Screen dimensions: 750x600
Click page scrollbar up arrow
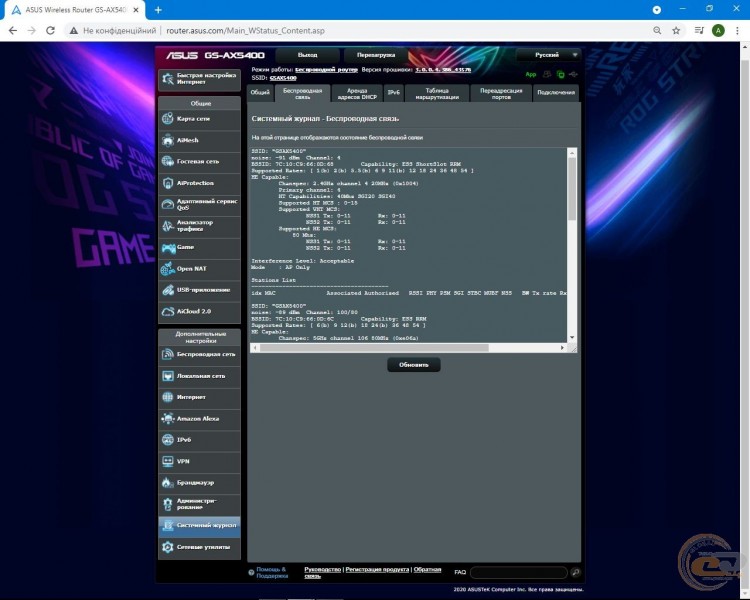[x=745, y=46]
